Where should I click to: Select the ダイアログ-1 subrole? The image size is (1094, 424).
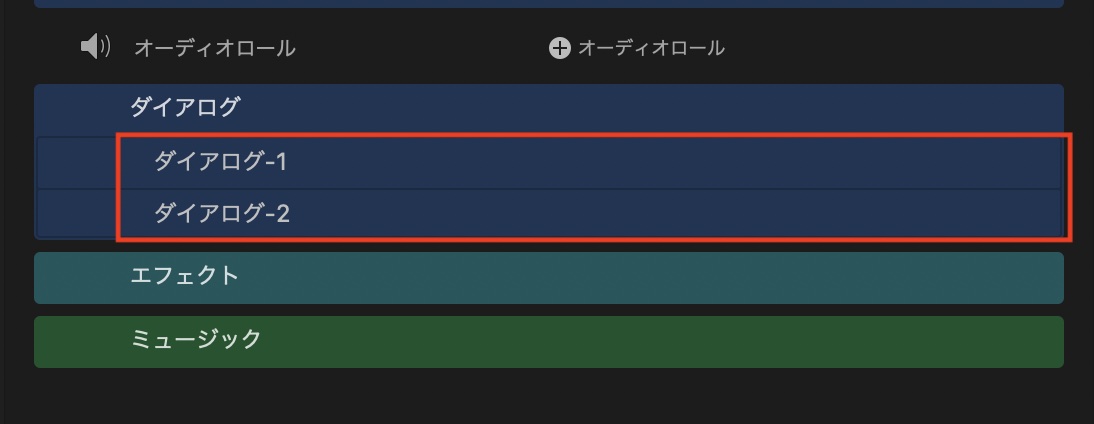[x=590, y=162]
